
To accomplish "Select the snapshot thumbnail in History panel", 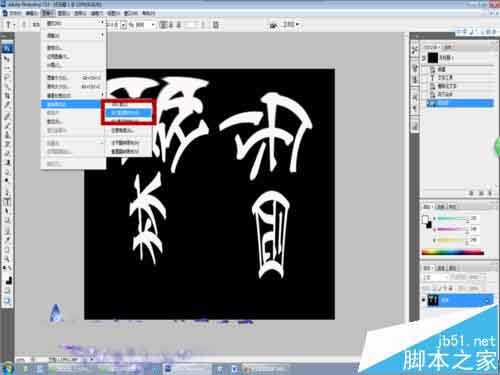I will pyautogui.click(x=433, y=58).
